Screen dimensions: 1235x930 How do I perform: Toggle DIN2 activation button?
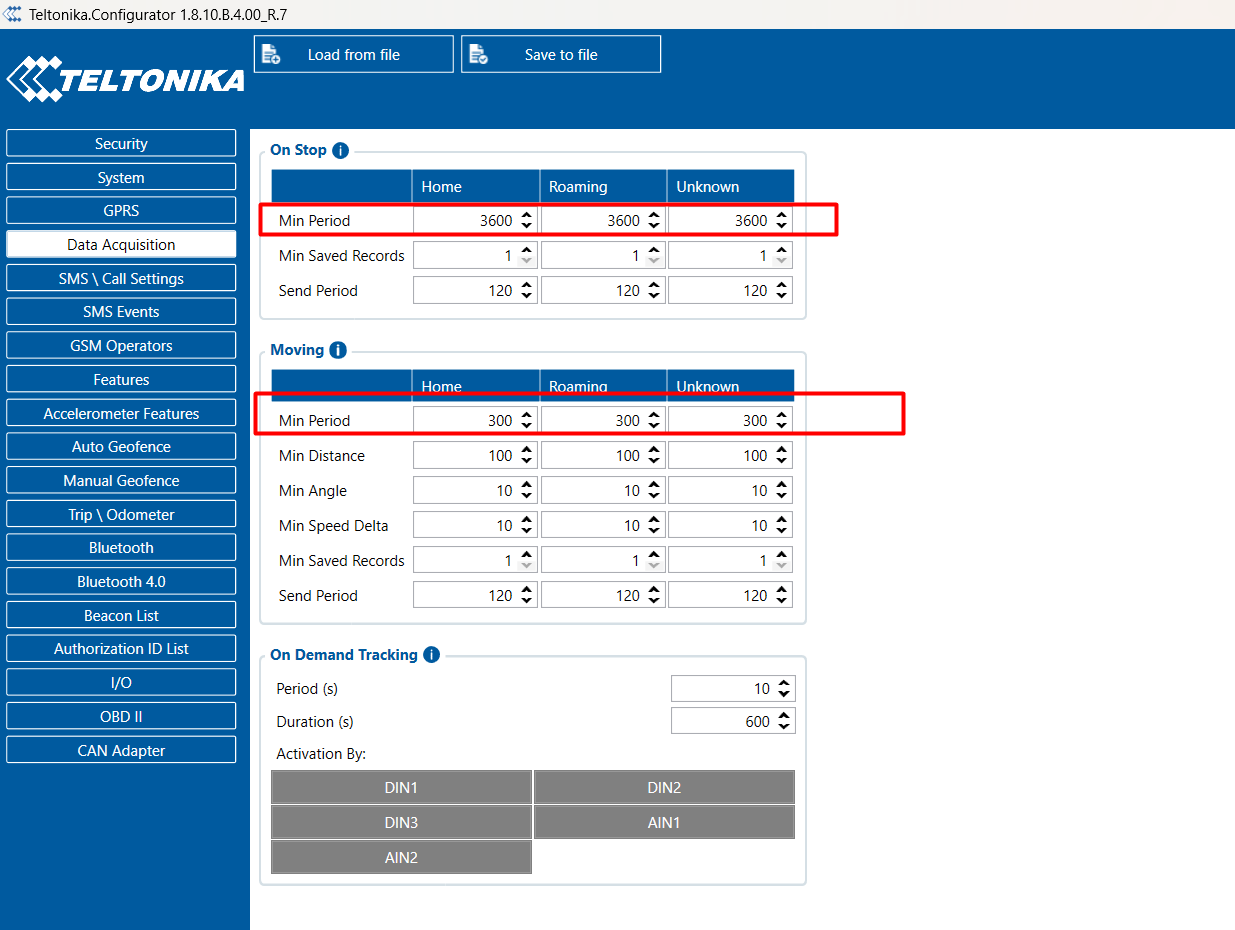pos(664,787)
